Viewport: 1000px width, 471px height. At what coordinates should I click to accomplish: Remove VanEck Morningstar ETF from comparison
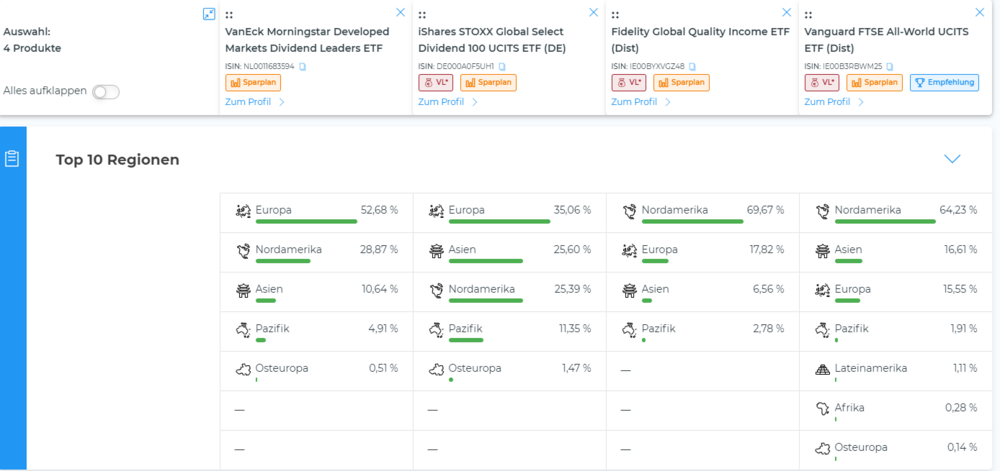(x=401, y=13)
